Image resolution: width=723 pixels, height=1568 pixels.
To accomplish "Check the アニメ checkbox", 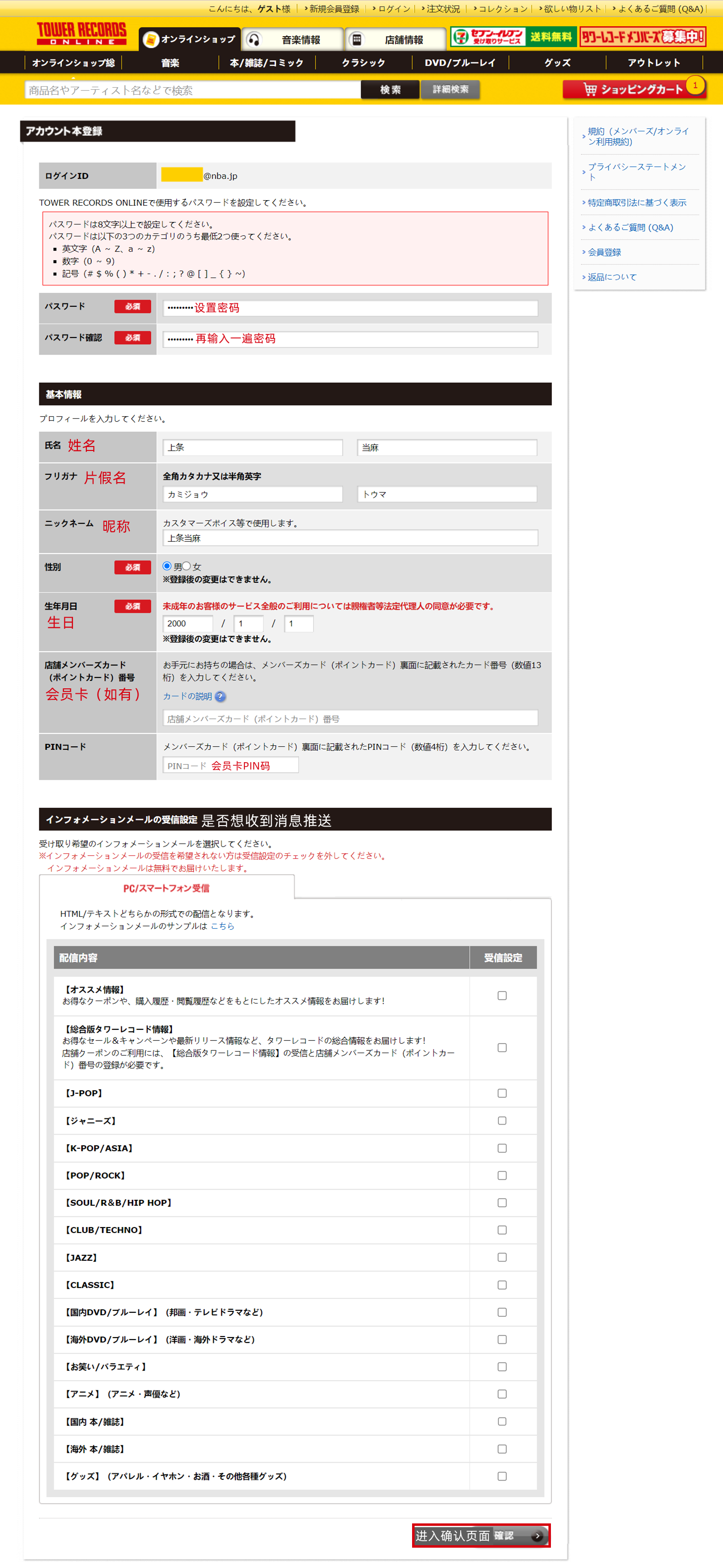I will point(502,1394).
